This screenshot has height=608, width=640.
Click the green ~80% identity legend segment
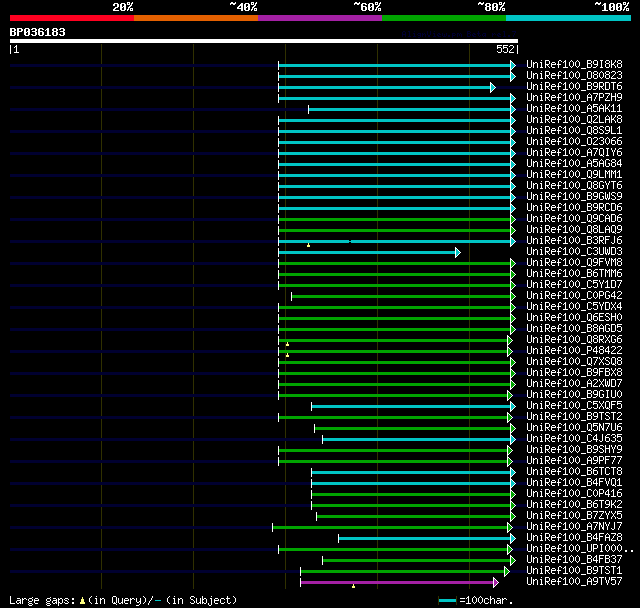coord(444,18)
